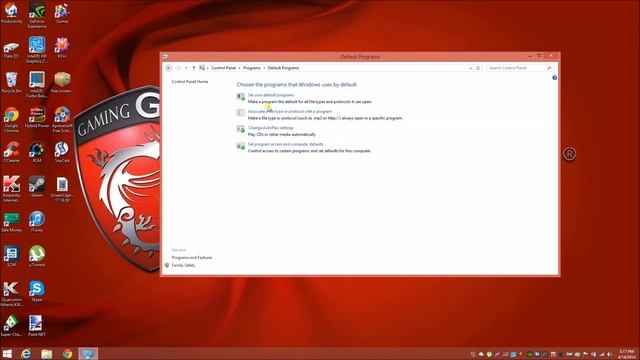Open 'Set your default programs' link

pyautogui.click(x=271, y=95)
